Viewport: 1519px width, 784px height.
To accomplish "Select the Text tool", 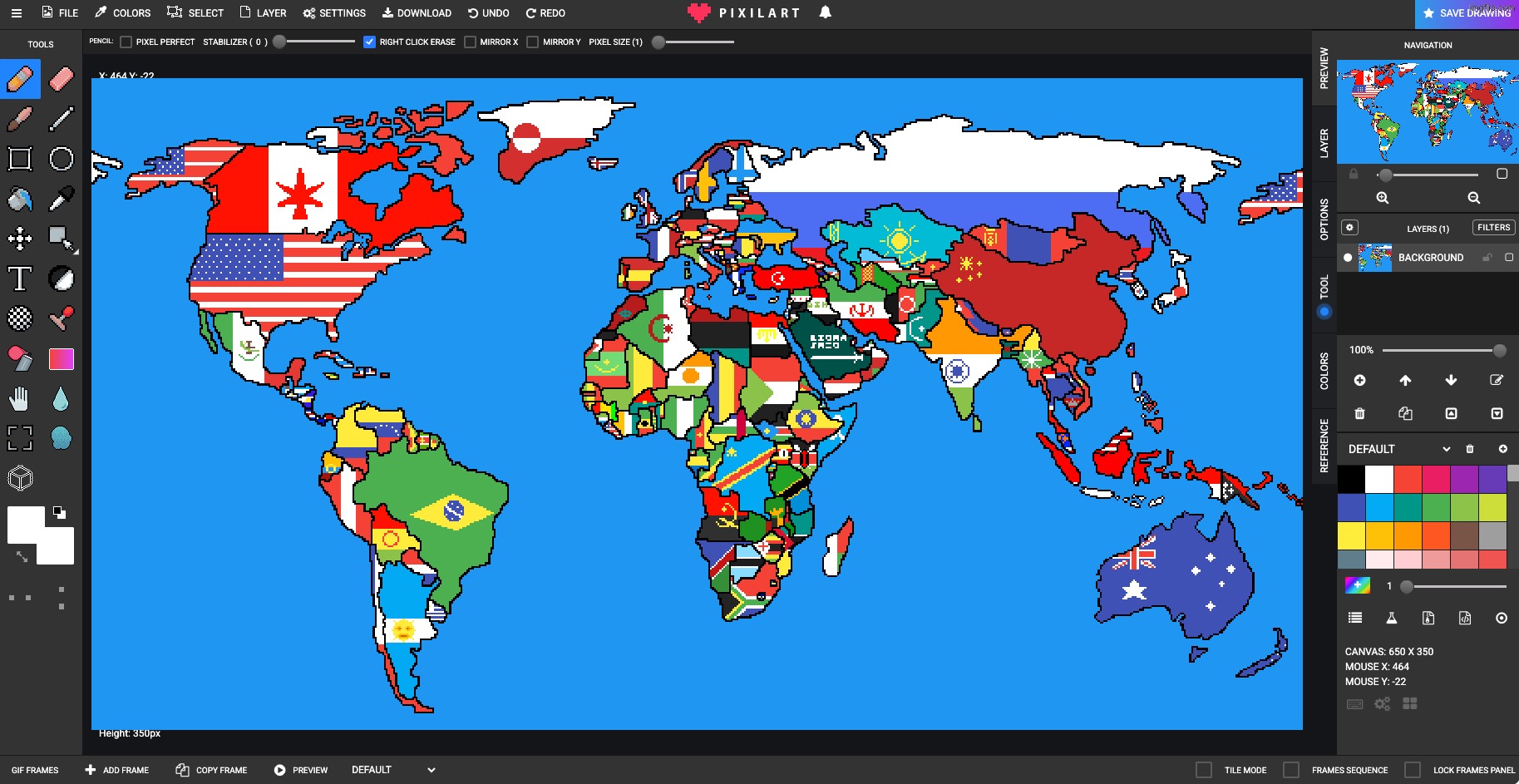I will point(20,279).
